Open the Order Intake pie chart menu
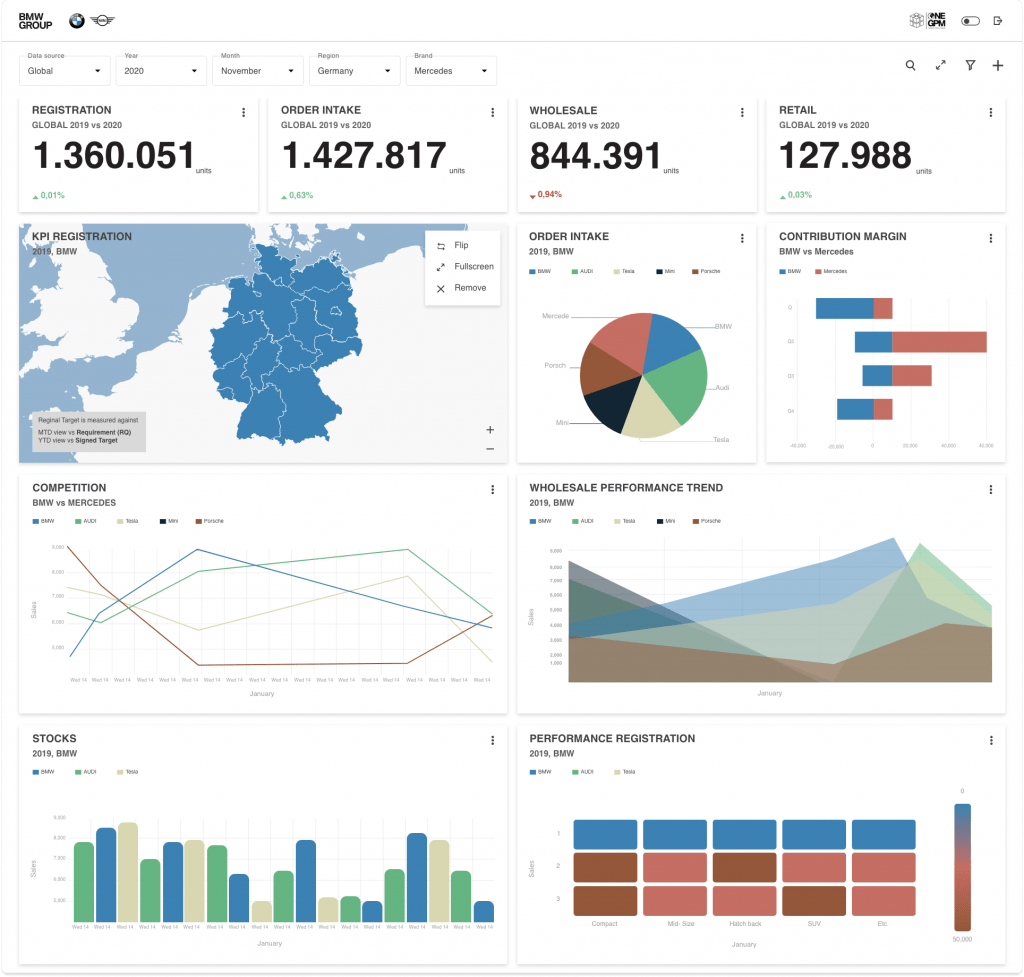Screen dimensions: 1024x977 click(x=742, y=238)
